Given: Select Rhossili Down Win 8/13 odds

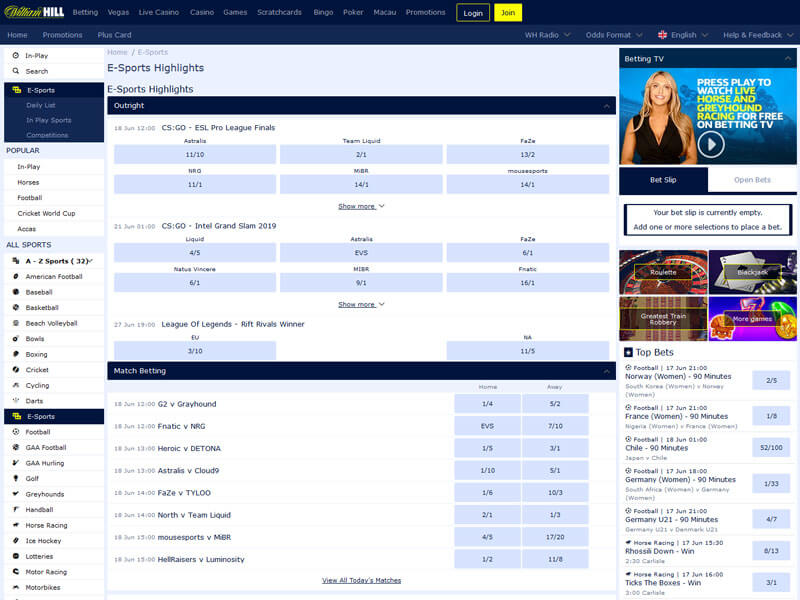Looking at the screenshot, I should [771, 551].
